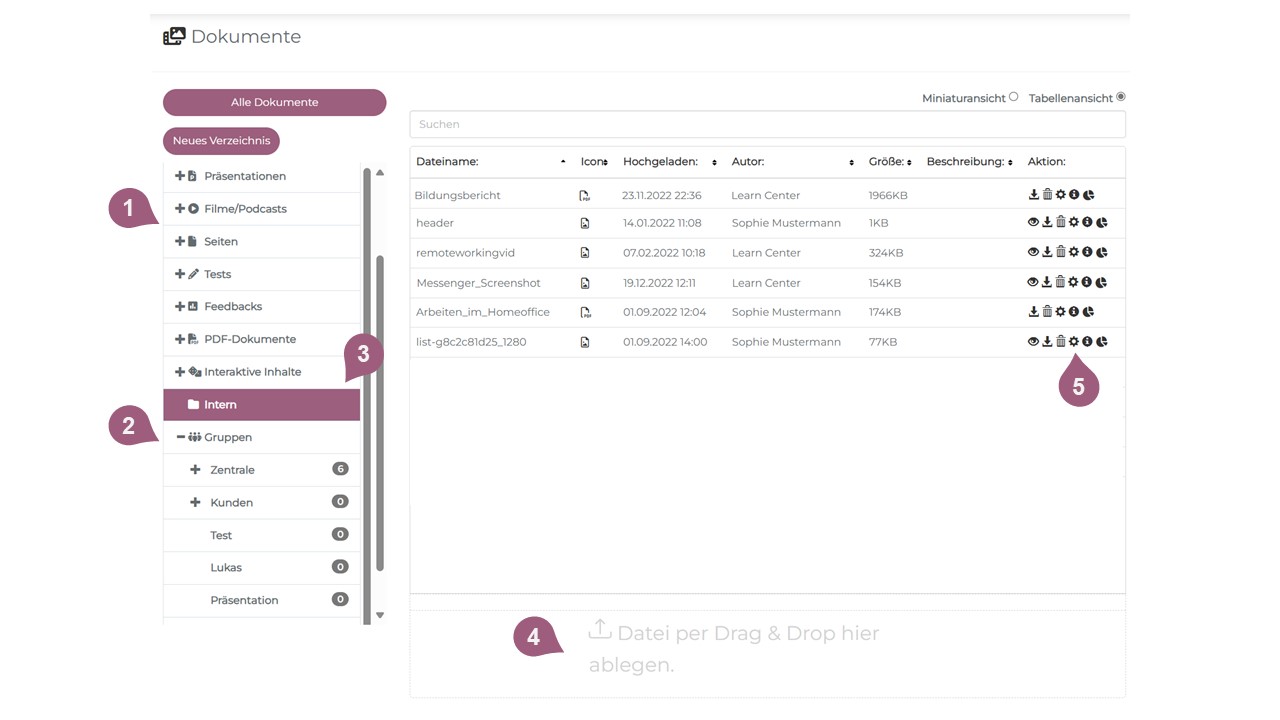Click the folder tree scroll-down arrow
The image size is (1280, 720).
(x=380, y=615)
